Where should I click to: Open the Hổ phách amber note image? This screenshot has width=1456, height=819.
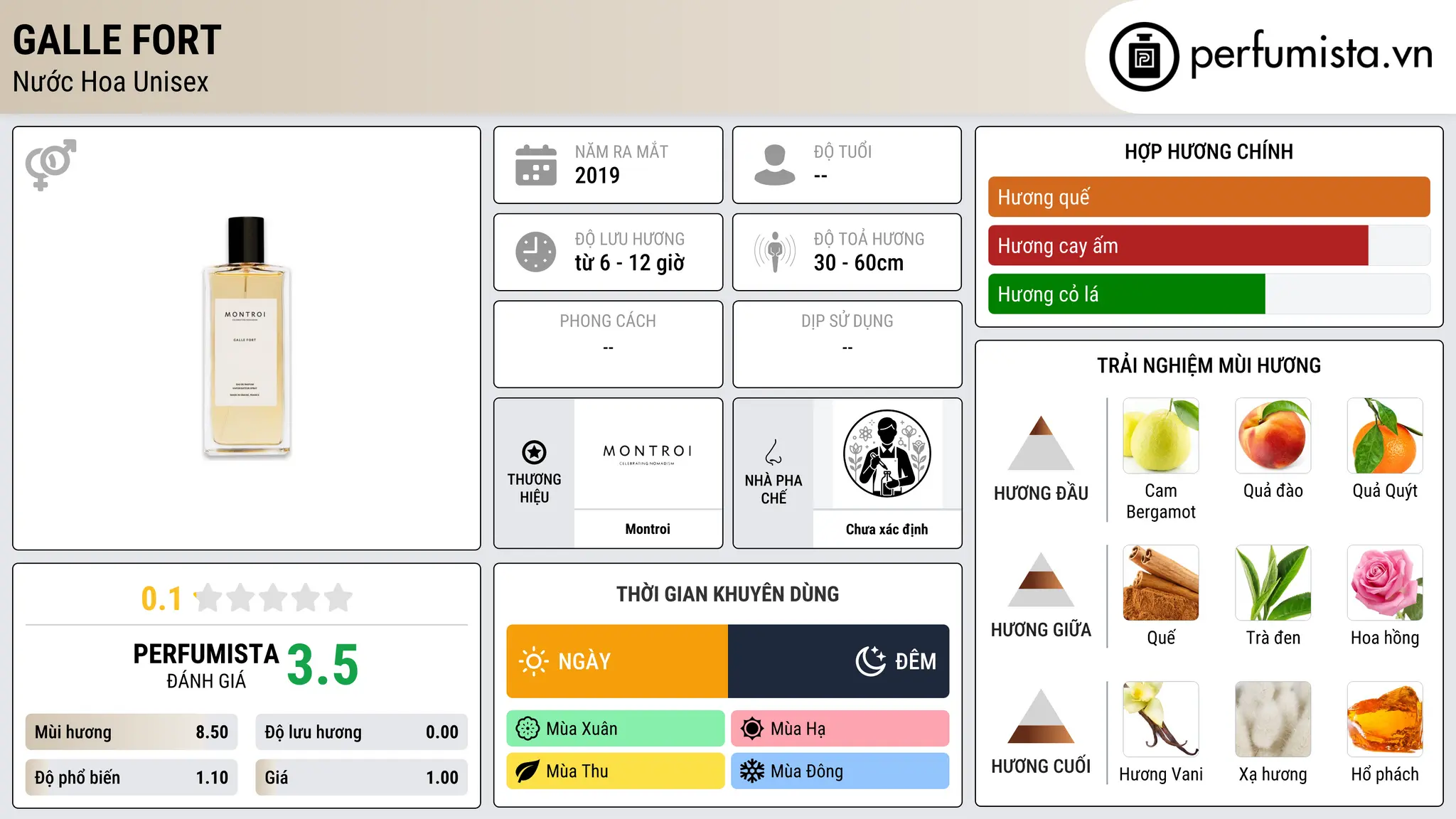pos(1385,719)
